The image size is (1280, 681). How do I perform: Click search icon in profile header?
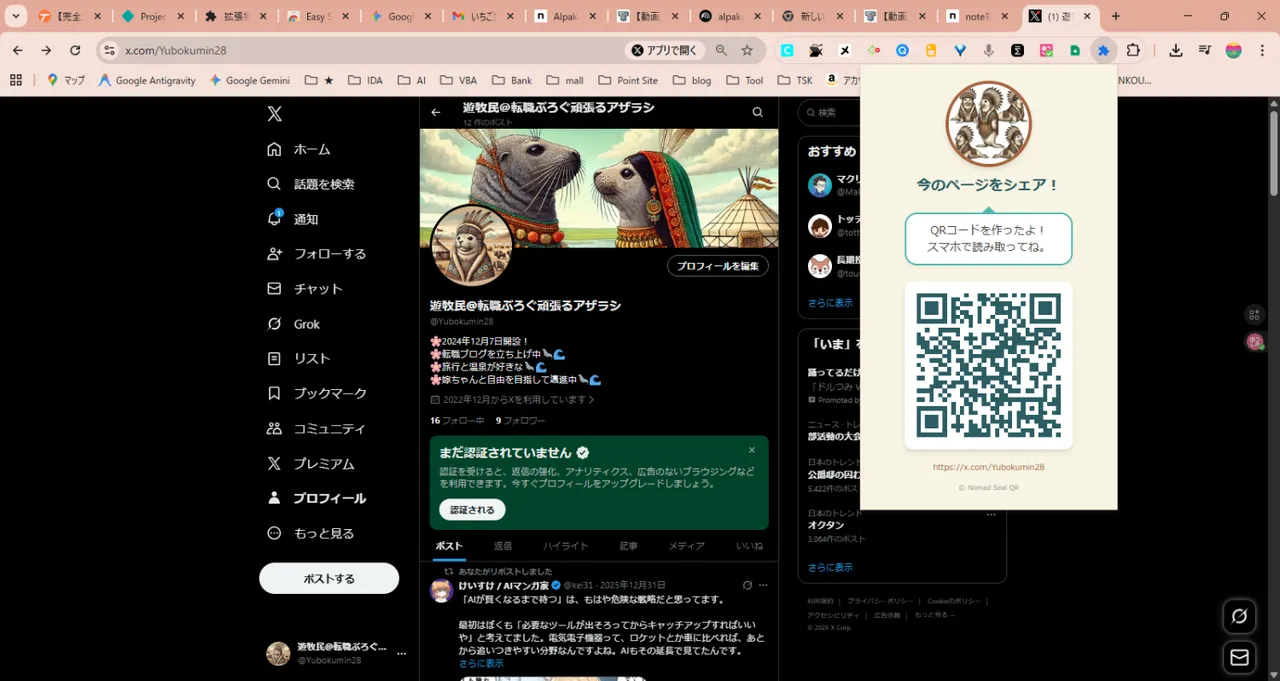[757, 112]
